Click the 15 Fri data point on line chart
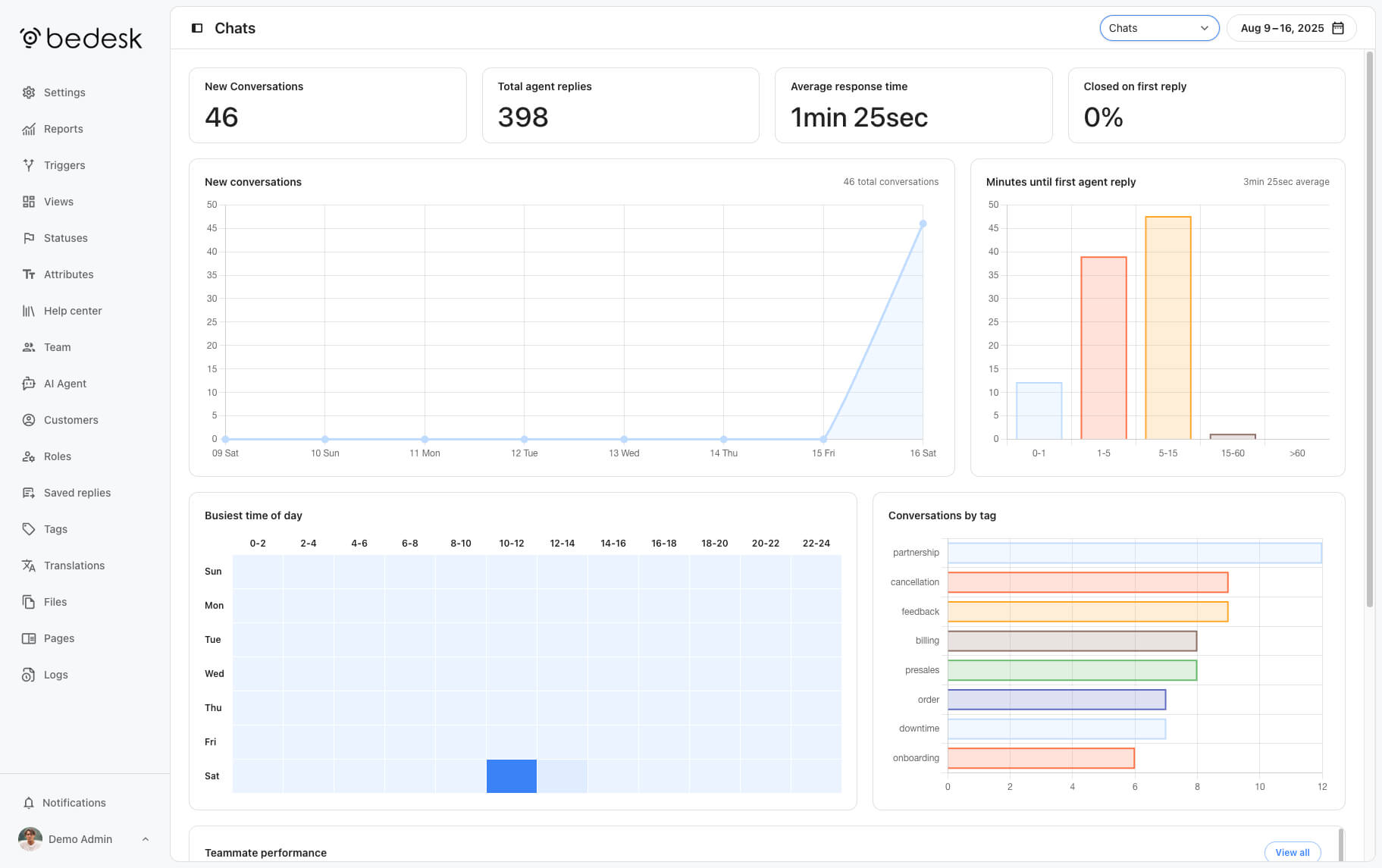This screenshot has height=868, width=1382. point(823,439)
